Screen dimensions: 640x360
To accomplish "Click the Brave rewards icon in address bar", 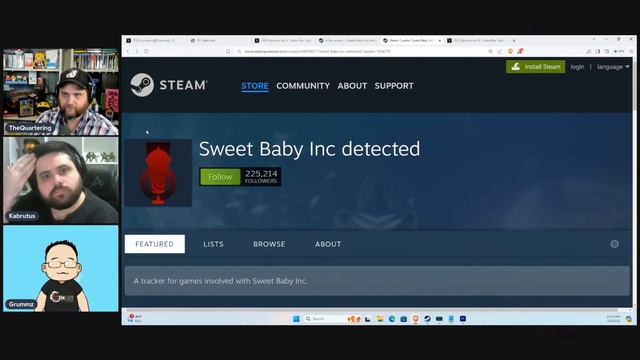I will tap(520, 51).
